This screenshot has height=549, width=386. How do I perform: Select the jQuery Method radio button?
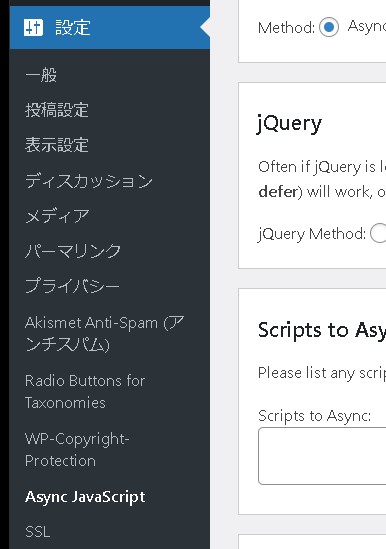point(379,233)
